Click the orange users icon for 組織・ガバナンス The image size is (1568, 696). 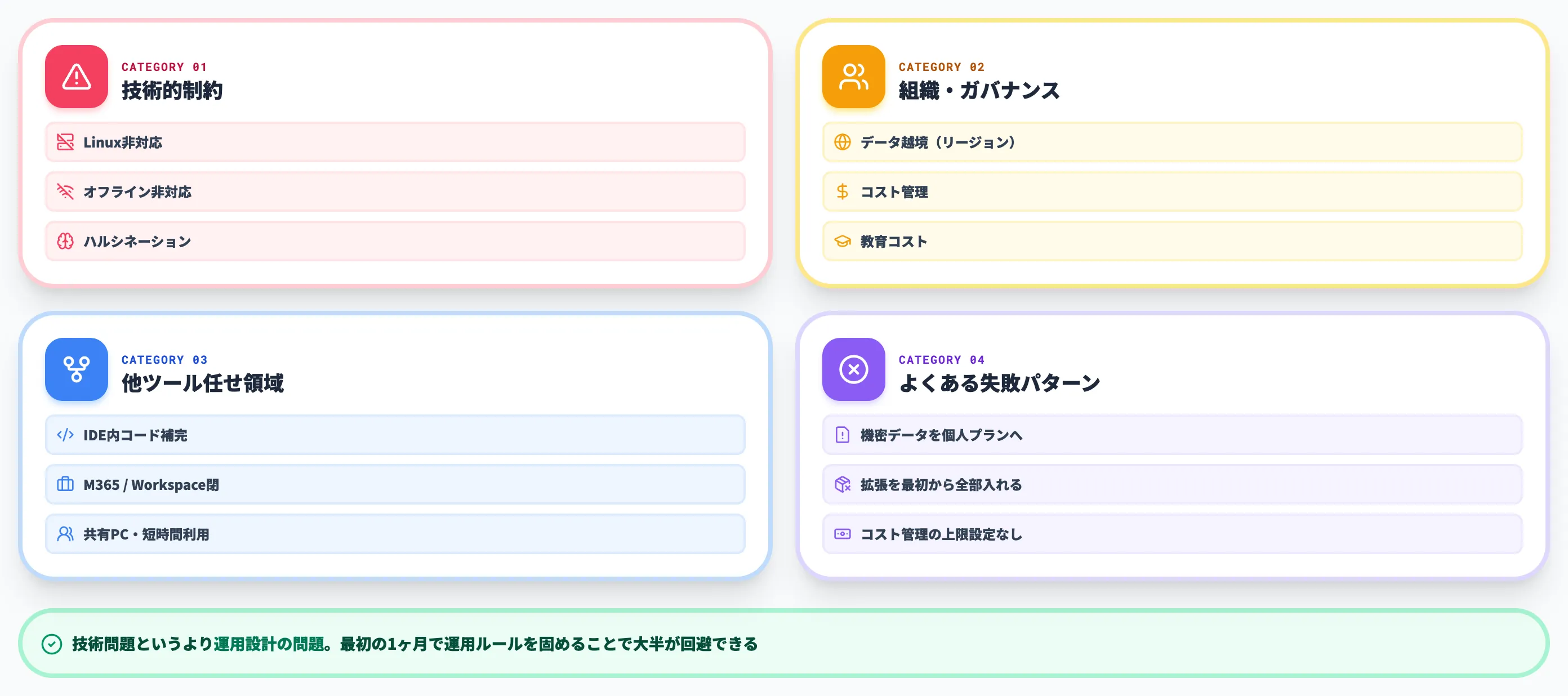853,77
